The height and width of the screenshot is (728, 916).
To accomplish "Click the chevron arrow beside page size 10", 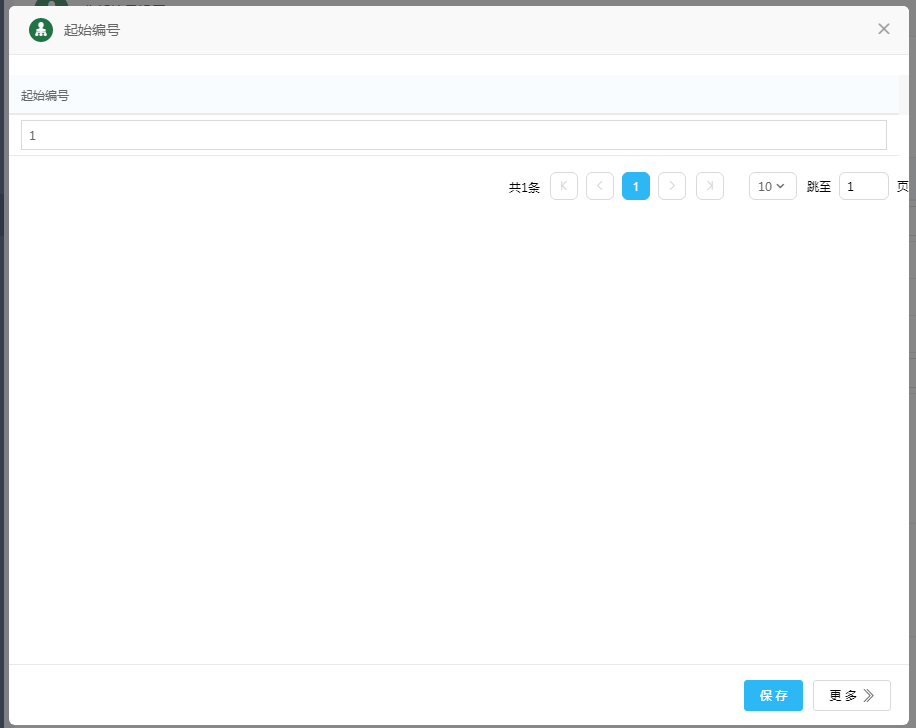I will point(781,186).
